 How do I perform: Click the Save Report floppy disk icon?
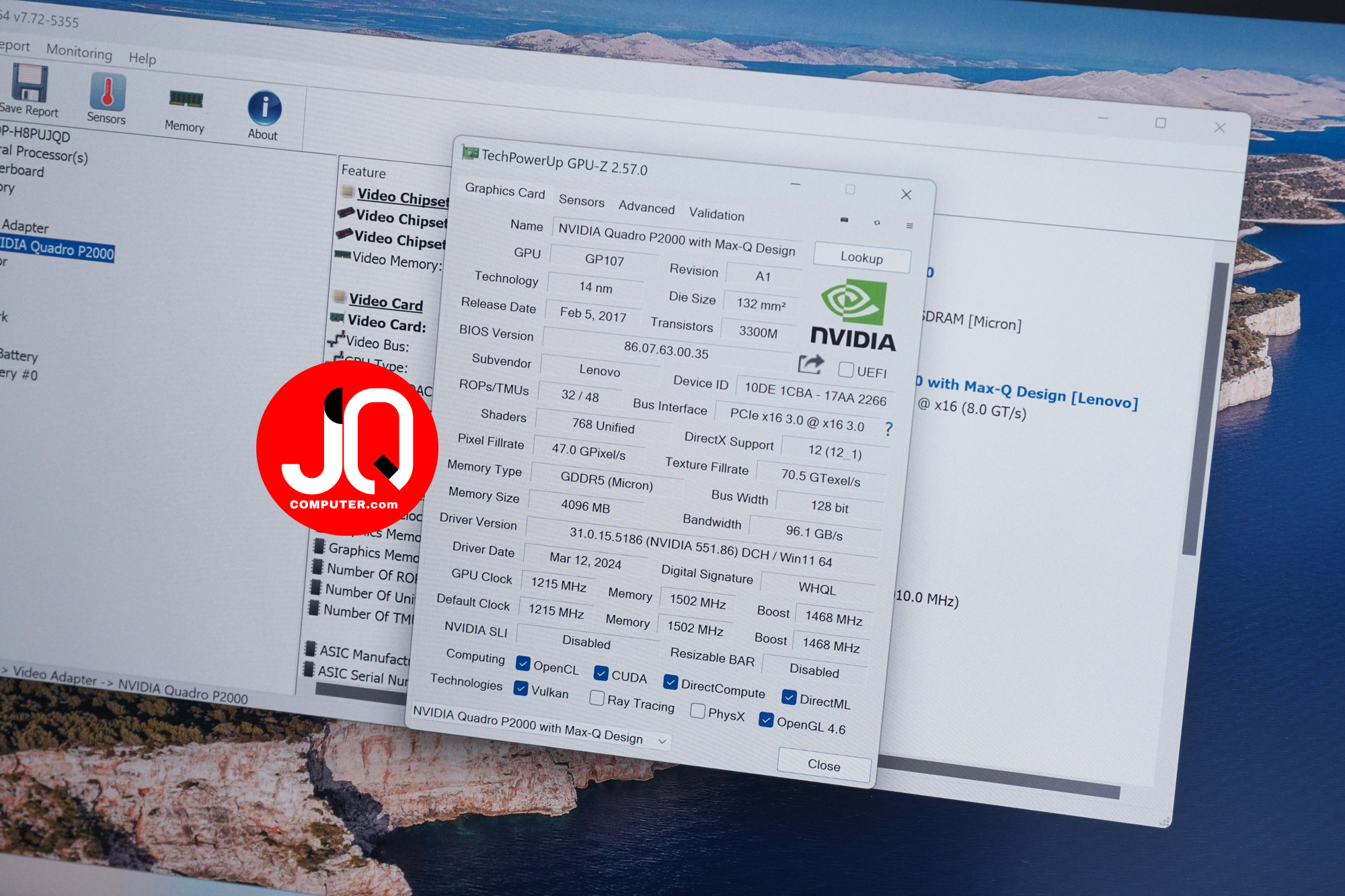coord(30,83)
